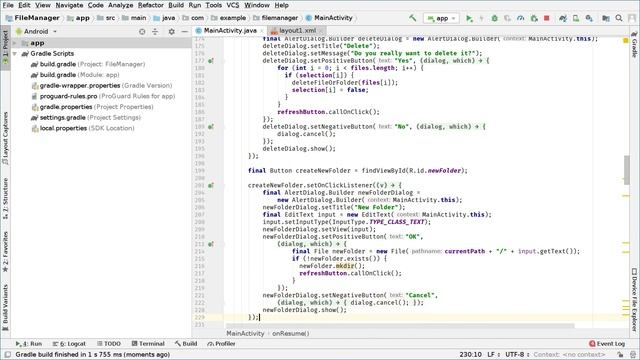Image resolution: width=640 pixels, height=360 pixels.
Task: Open the app run configuration dropdown
Action: 441,18
